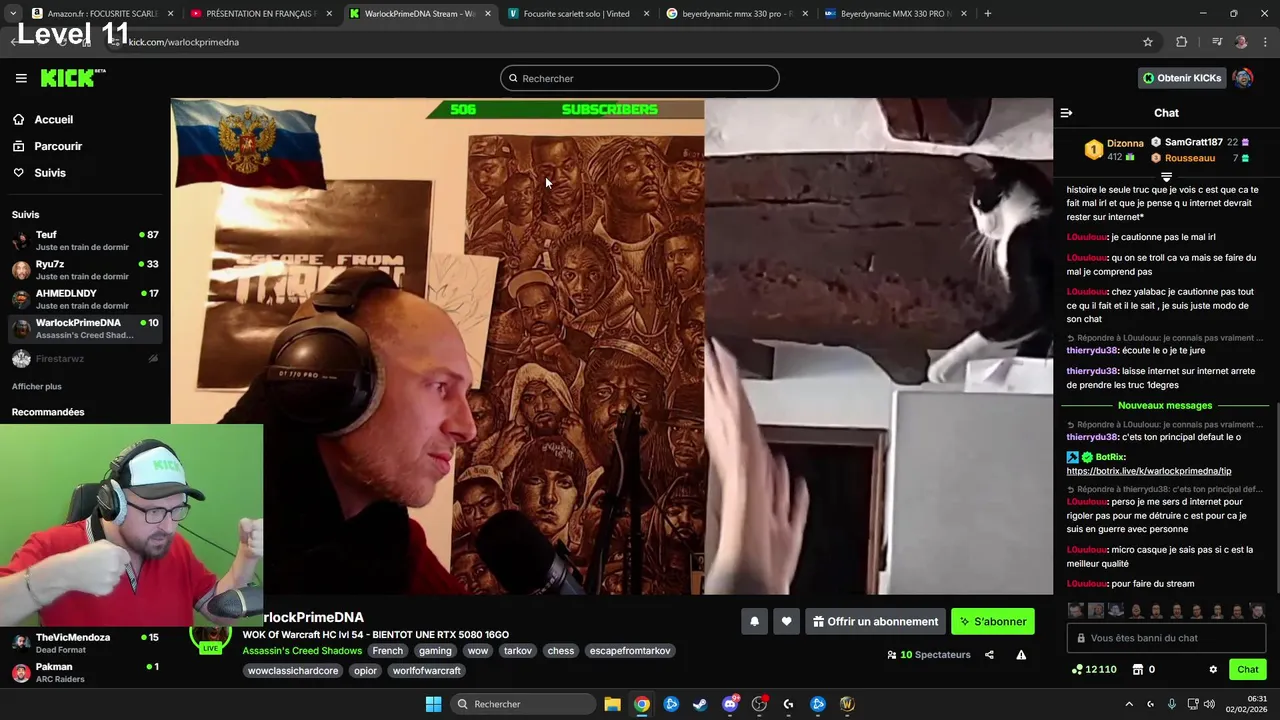This screenshot has height=720, width=1280.
Task: Collapse the chat panel
Action: (x=1066, y=113)
